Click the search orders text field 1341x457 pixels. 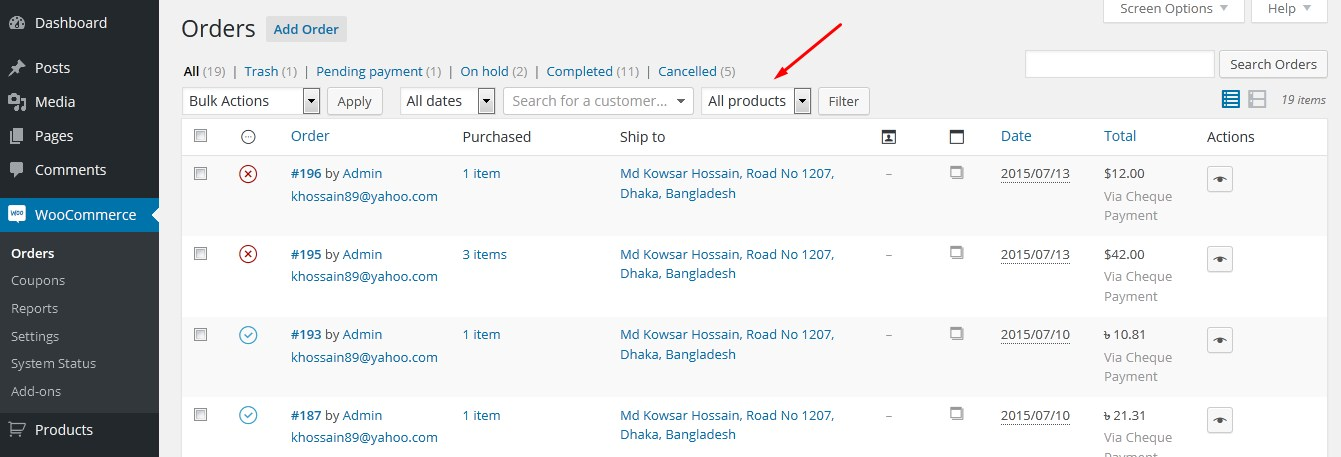1120,64
